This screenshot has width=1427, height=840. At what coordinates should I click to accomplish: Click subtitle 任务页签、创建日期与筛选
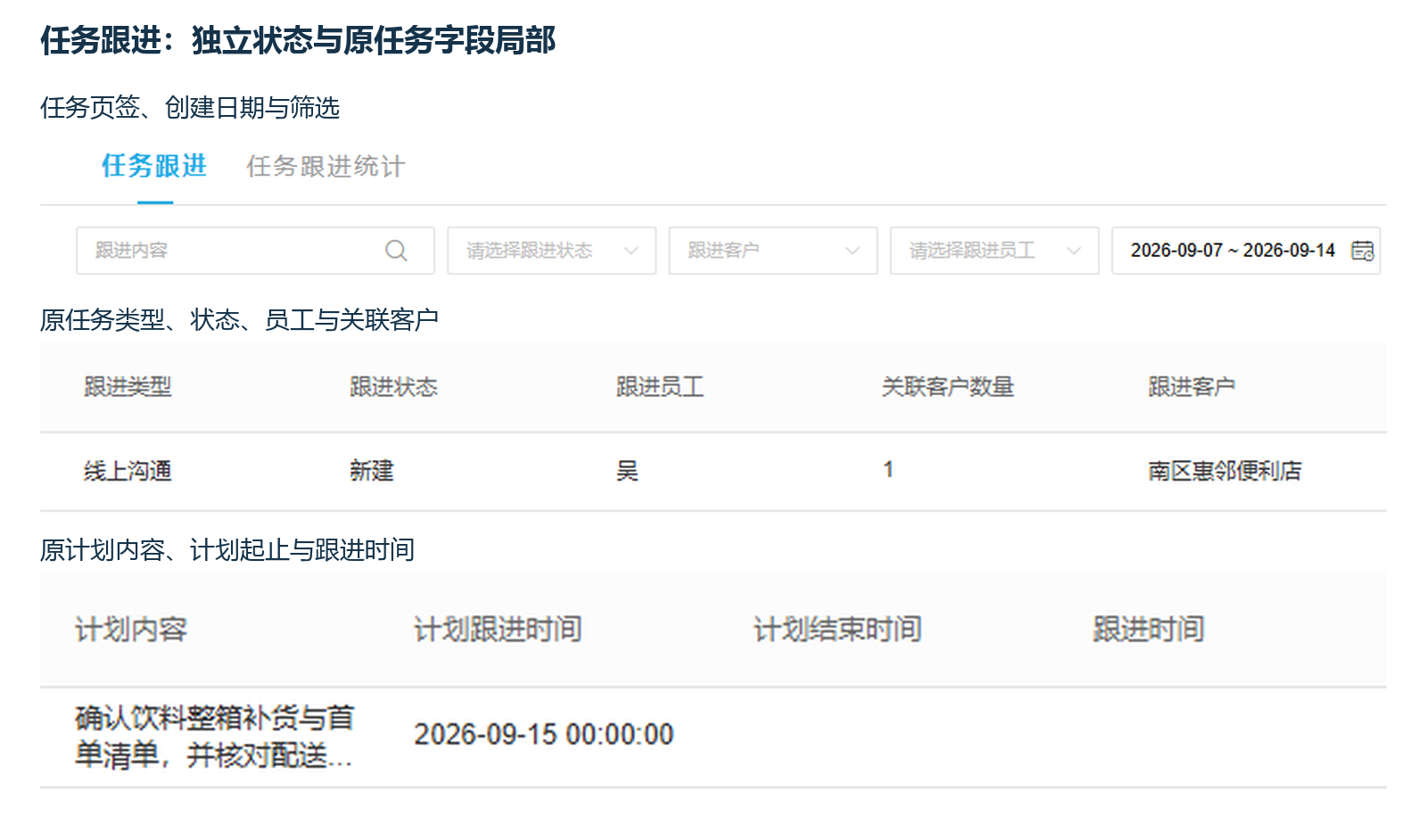coord(190,108)
